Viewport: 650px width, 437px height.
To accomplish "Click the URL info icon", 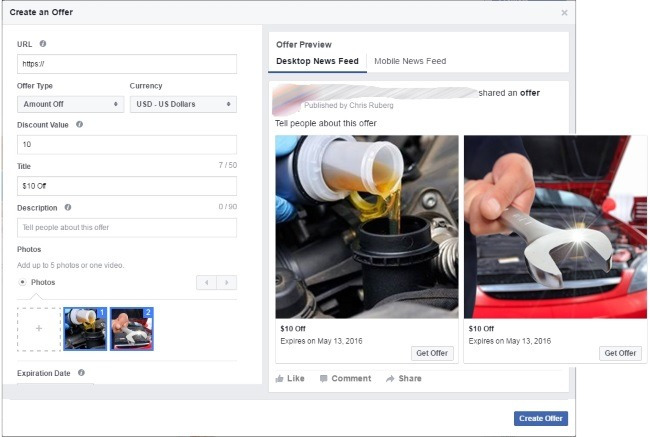I will [43, 44].
